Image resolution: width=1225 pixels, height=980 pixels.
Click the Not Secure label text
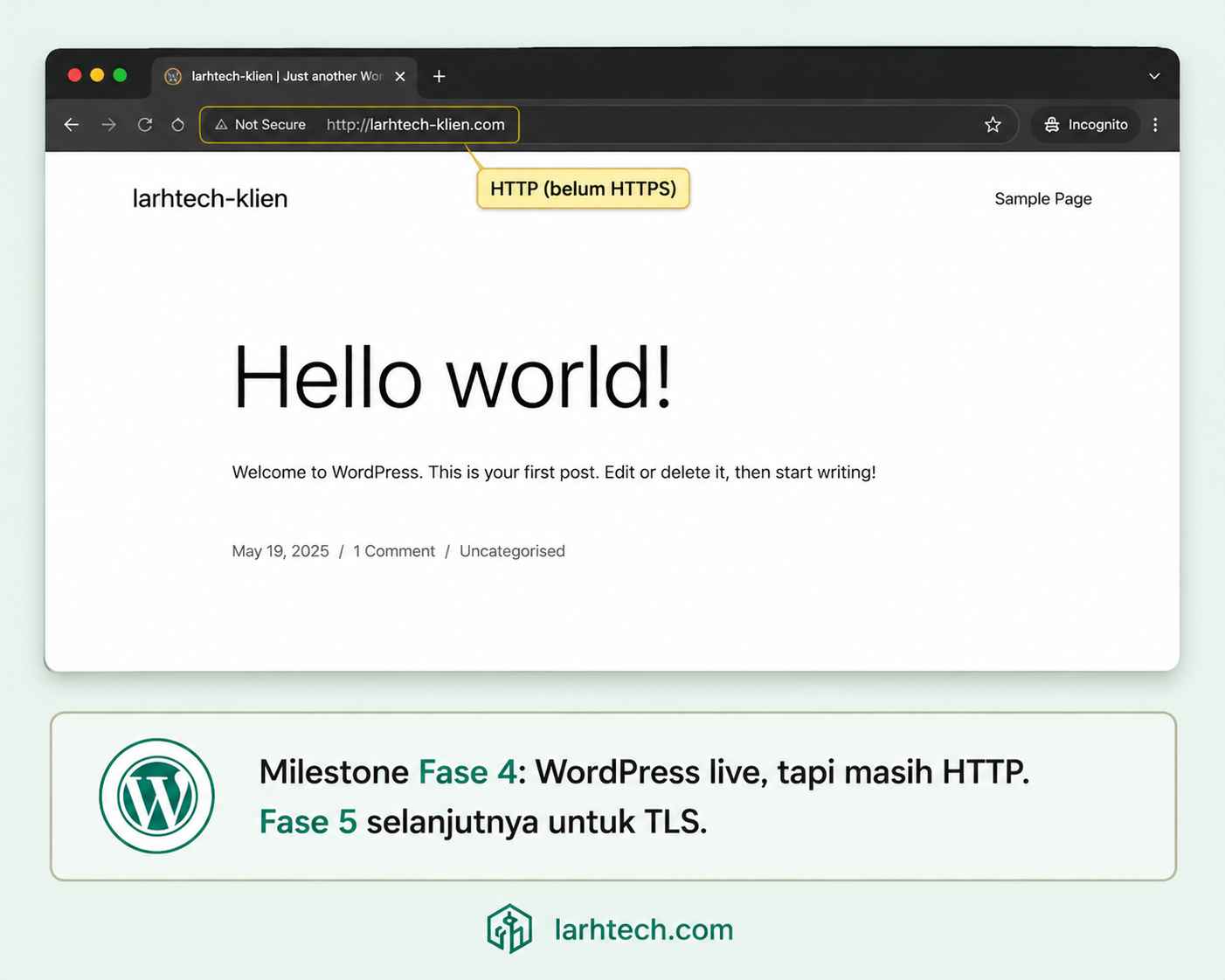[x=270, y=125]
